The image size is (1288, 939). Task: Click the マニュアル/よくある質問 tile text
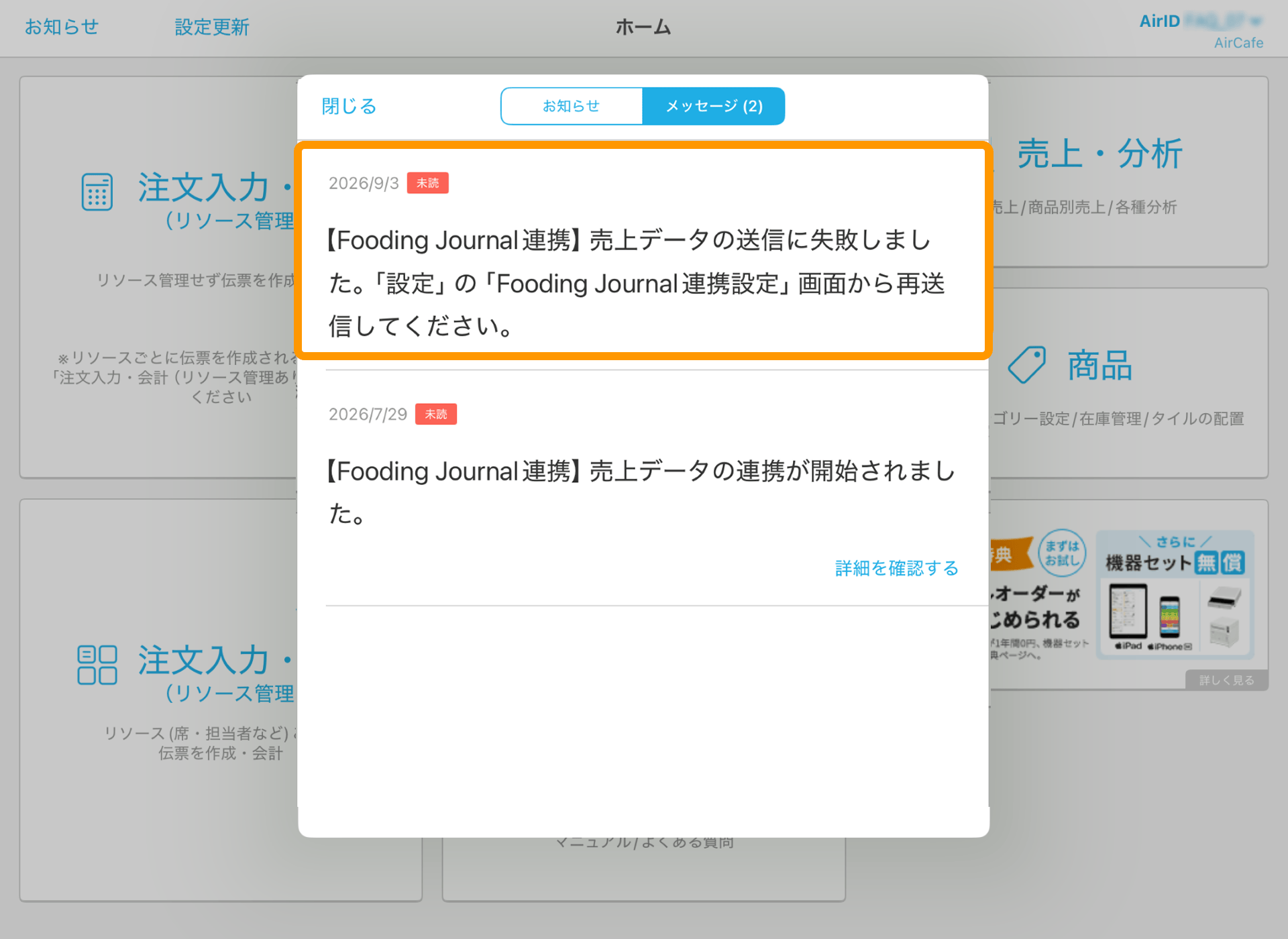pyautogui.click(x=645, y=842)
